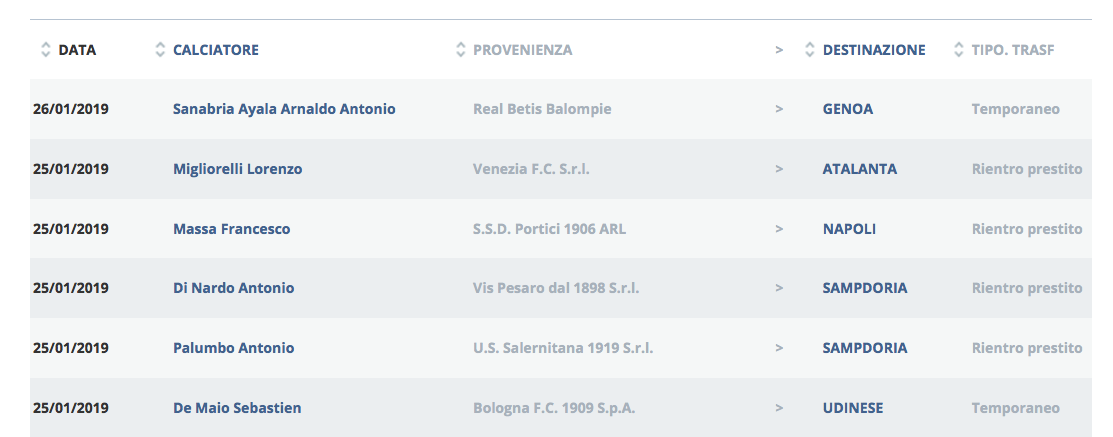Open the ATALANTA destination club link

(x=859, y=169)
